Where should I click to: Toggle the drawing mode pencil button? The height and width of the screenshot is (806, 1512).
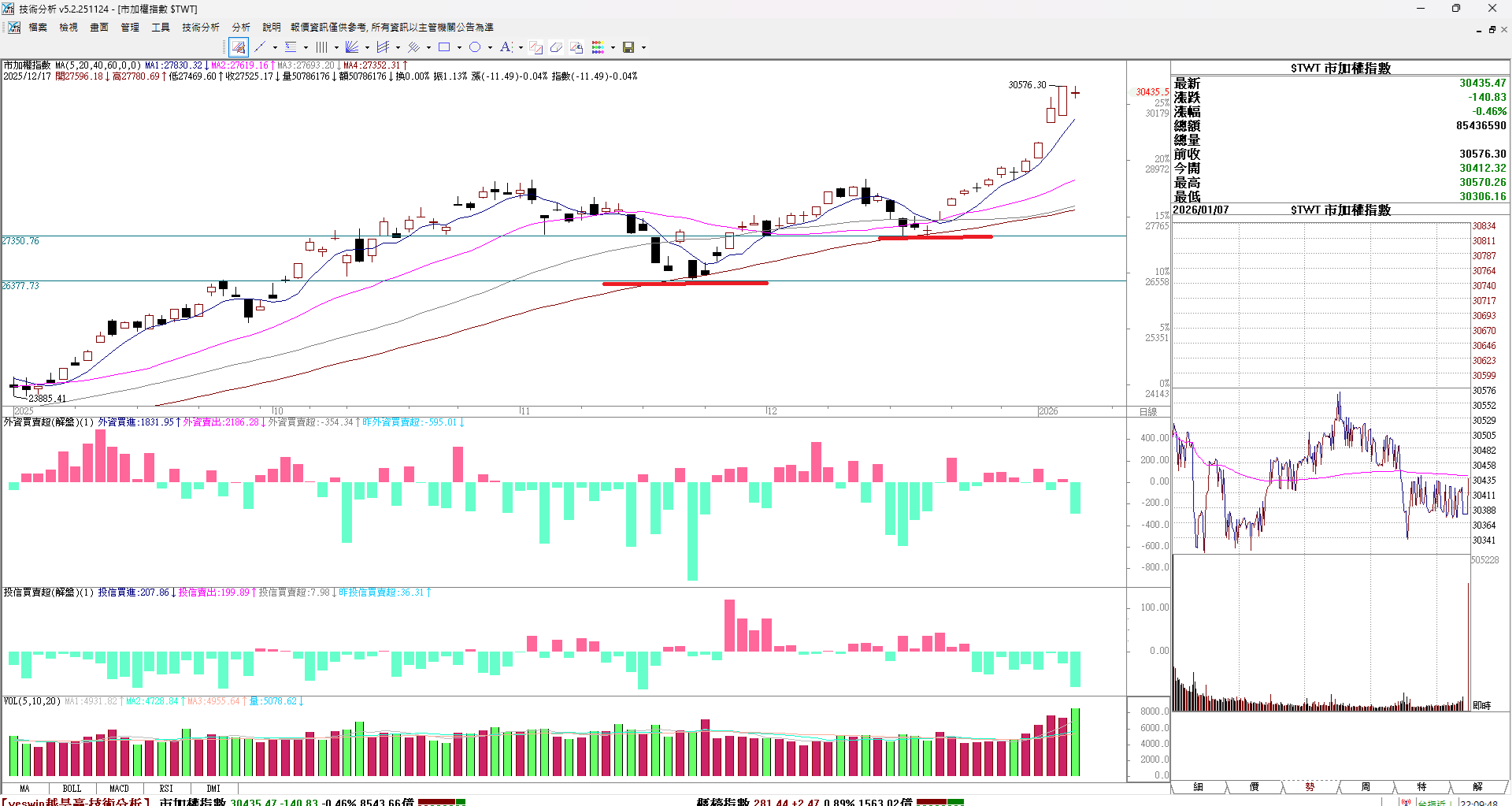239,47
